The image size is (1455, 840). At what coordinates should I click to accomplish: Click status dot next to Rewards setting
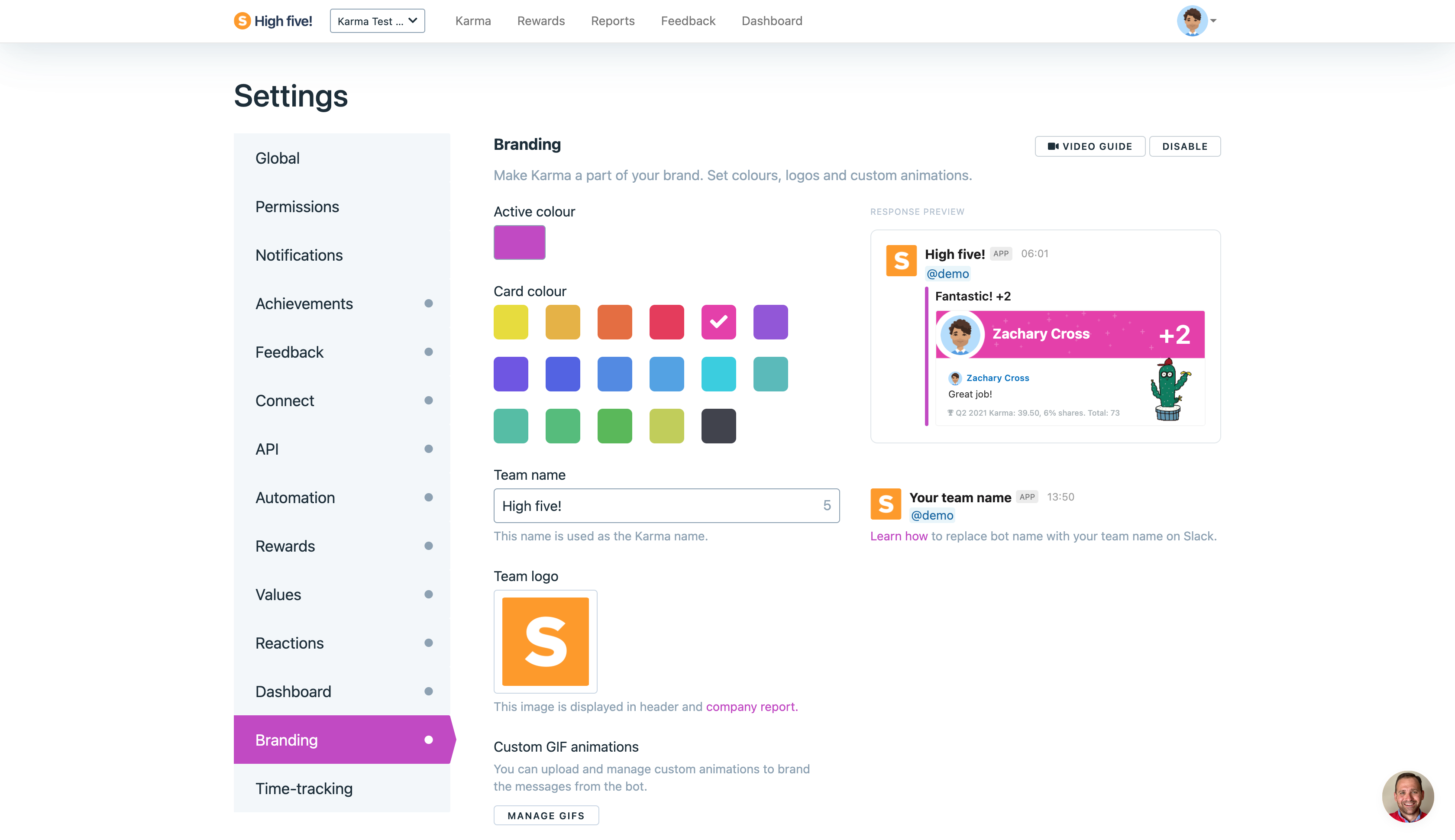pyautogui.click(x=429, y=546)
